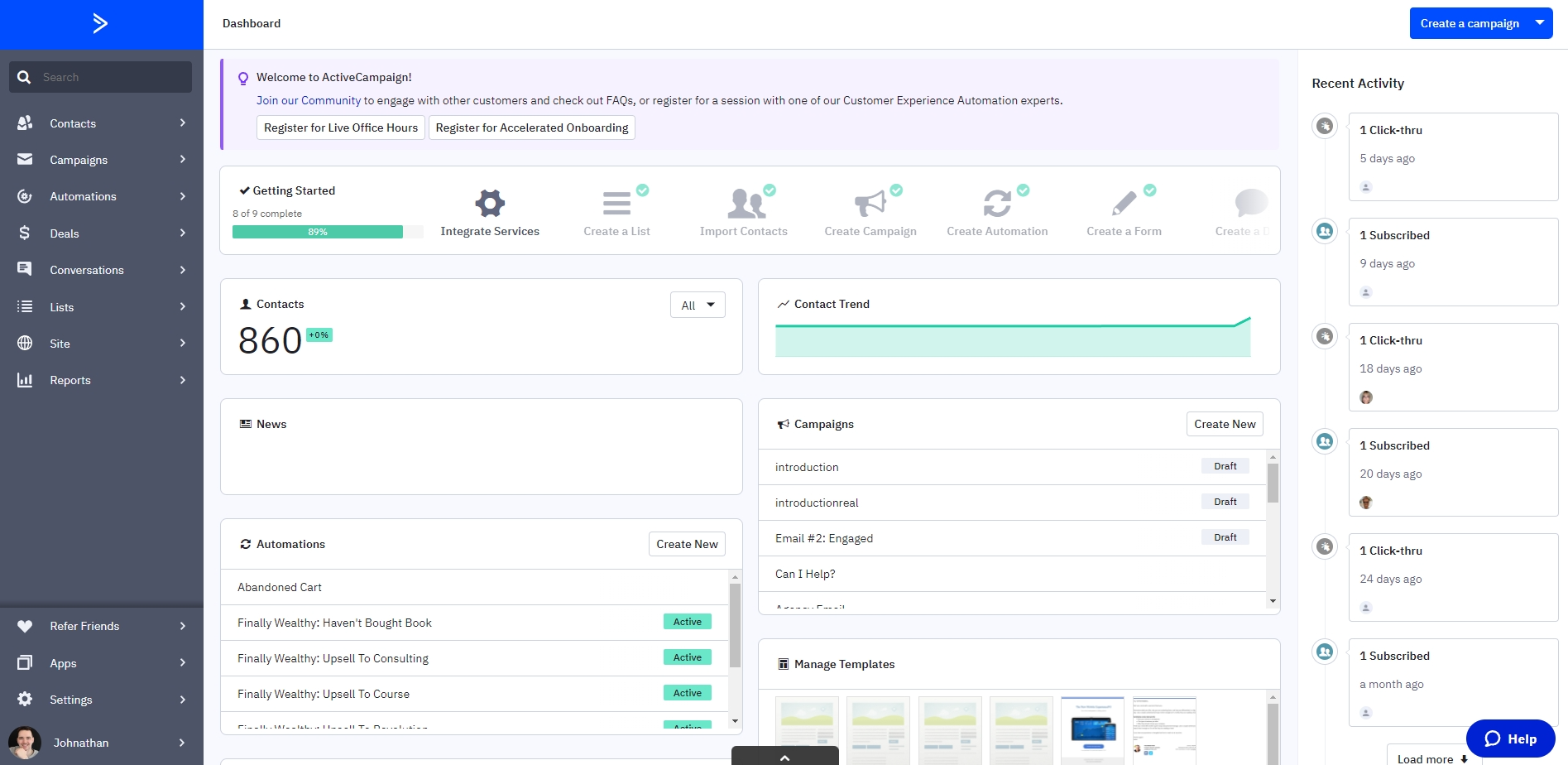The width and height of the screenshot is (1568, 765).
Task: Click the Contacts people icon in sidebar
Action: point(25,123)
